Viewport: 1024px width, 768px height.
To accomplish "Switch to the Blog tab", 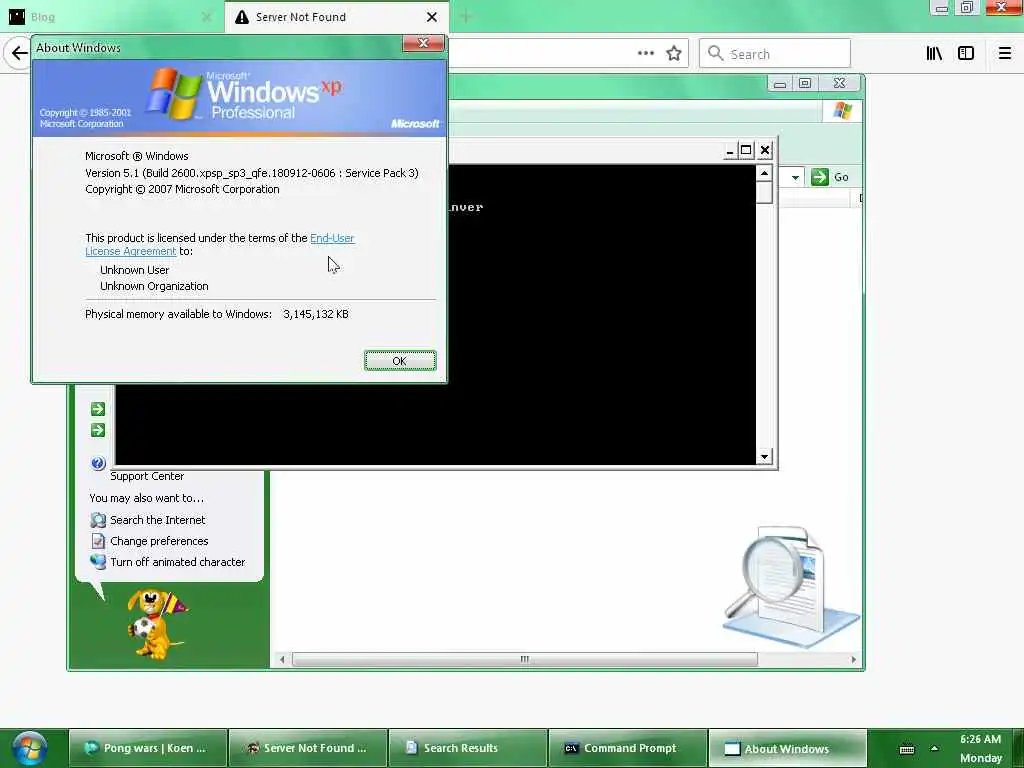I will tap(112, 17).
